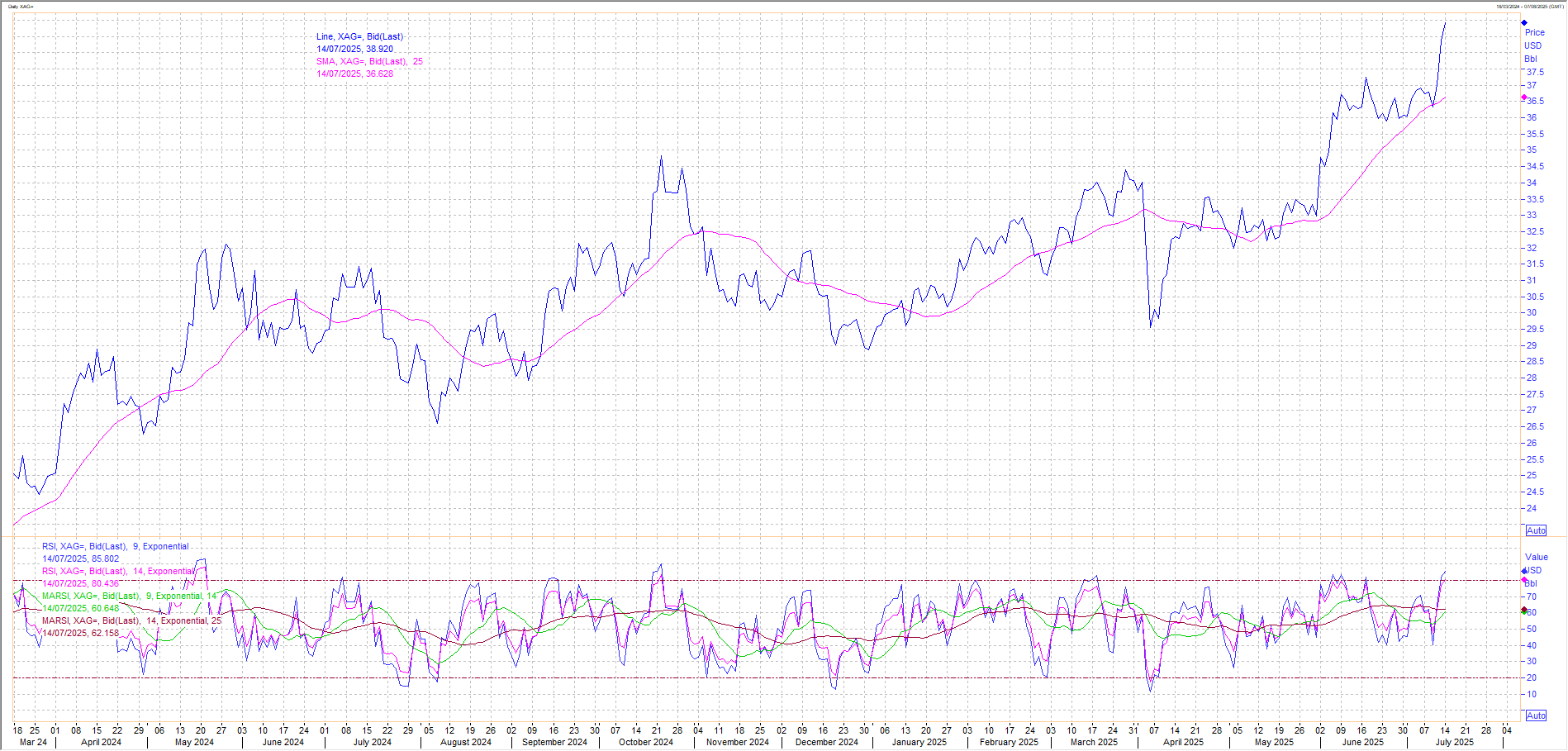Click the 34.5 price axis tick
Image resolution: width=1568 pixels, height=751 pixels.
pos(1535,166)
